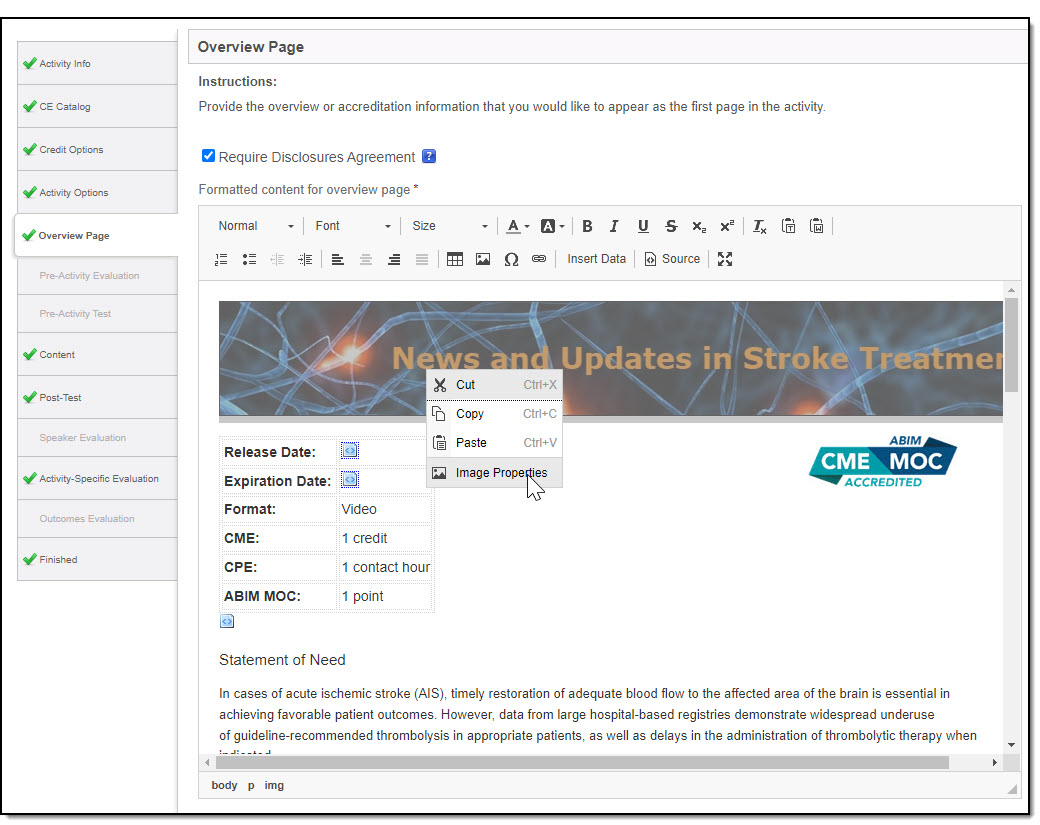Justify the text
The image size is (1040, 825).
pos(422,259)
